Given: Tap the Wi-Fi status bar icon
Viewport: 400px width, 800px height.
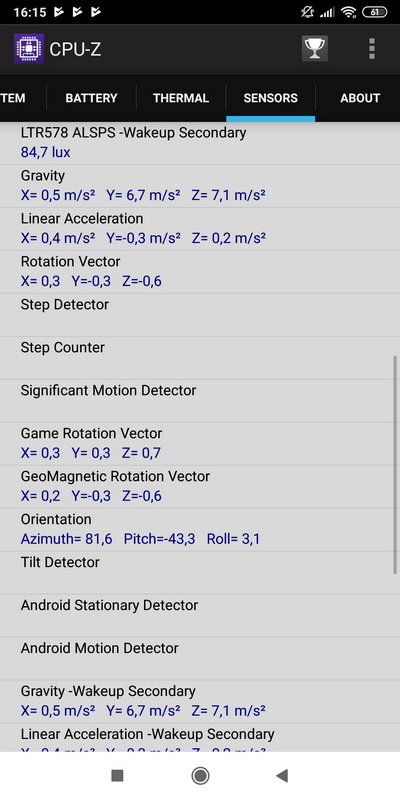Looking at the screenshot, I should pos(348,12).
